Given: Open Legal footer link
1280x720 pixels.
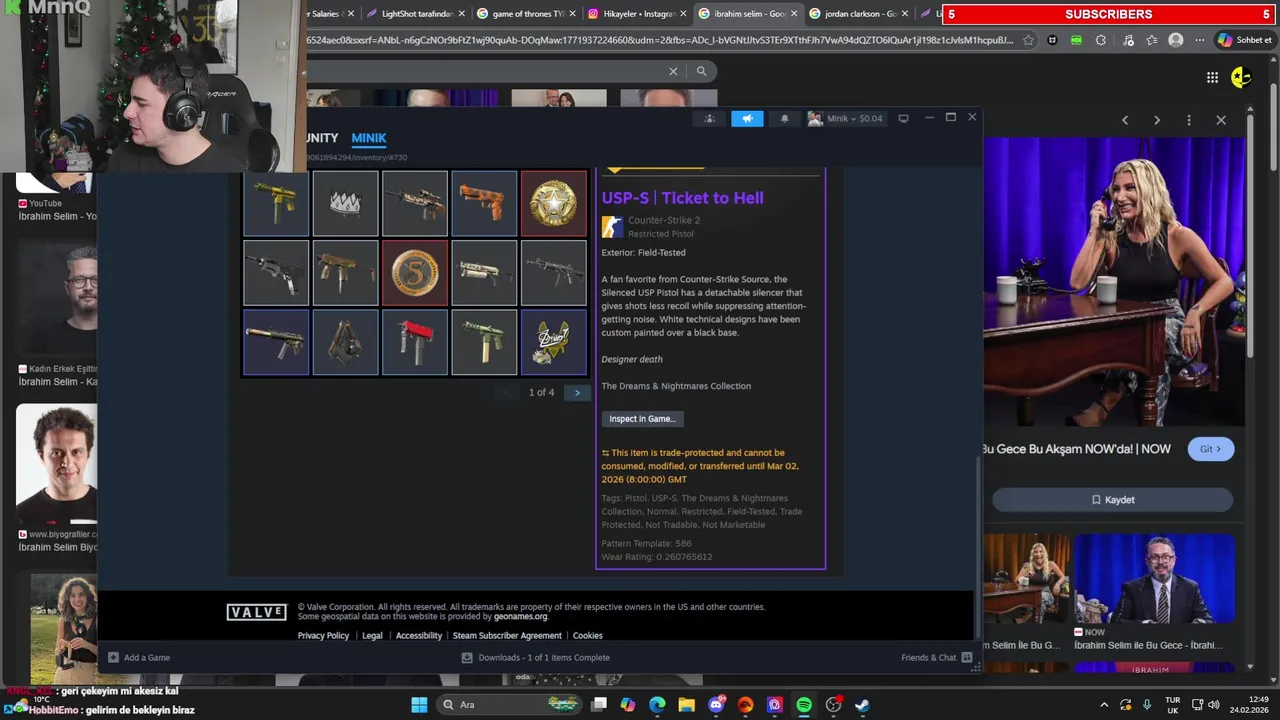Looking at the screenshot, I should click(x=372, y=636).
